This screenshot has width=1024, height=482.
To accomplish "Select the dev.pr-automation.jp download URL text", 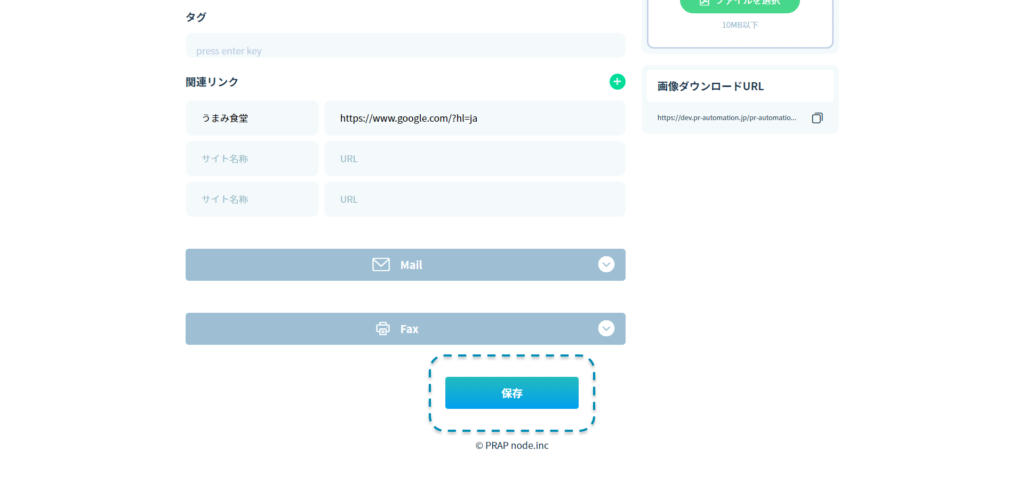I will point(727,118).
